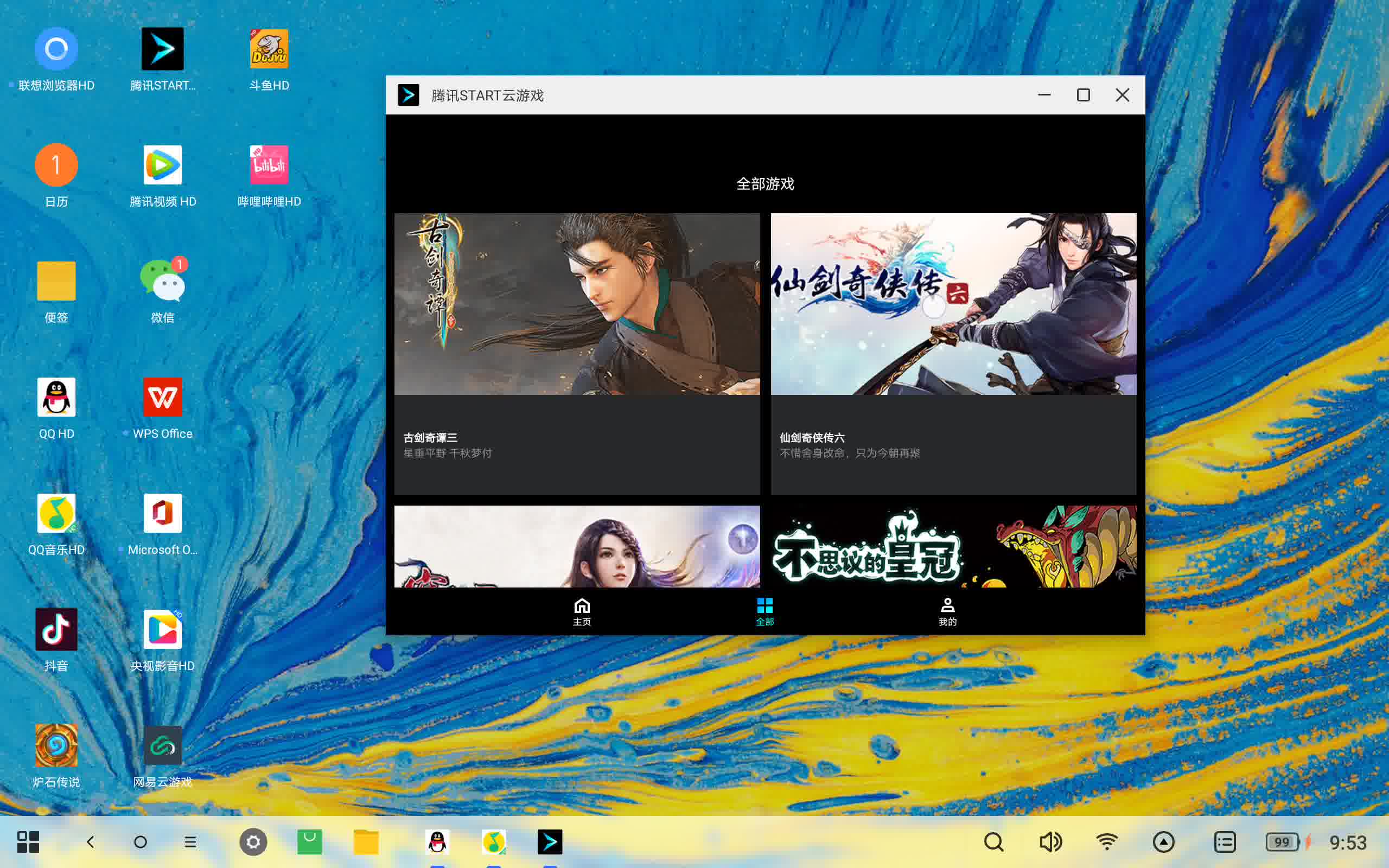
Task: Open the 古剑奇谭三 game banner
Action: pyautogui.click(x=577, y=304)
